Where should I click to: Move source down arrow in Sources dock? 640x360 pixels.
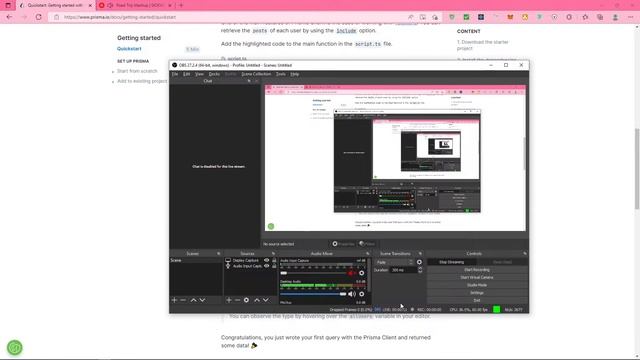click(x=266, y=300)
